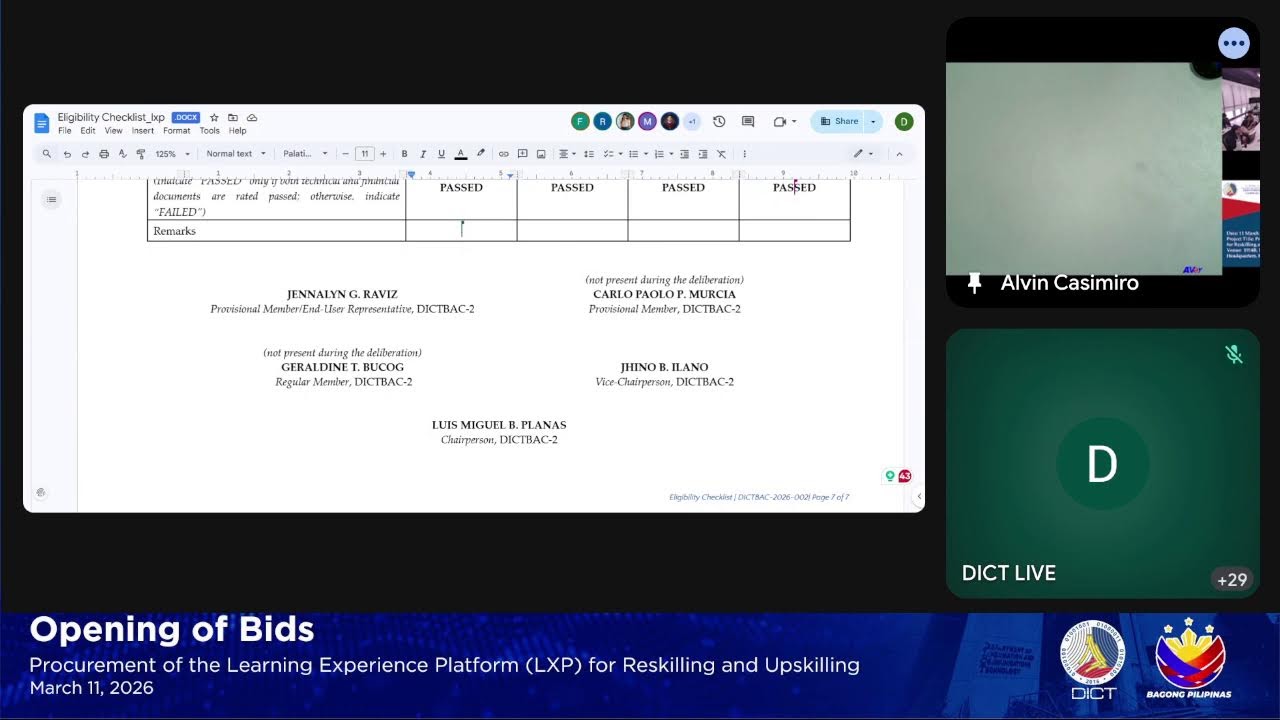Print the document
The image size is (1280, 720).
pos(104,154)
